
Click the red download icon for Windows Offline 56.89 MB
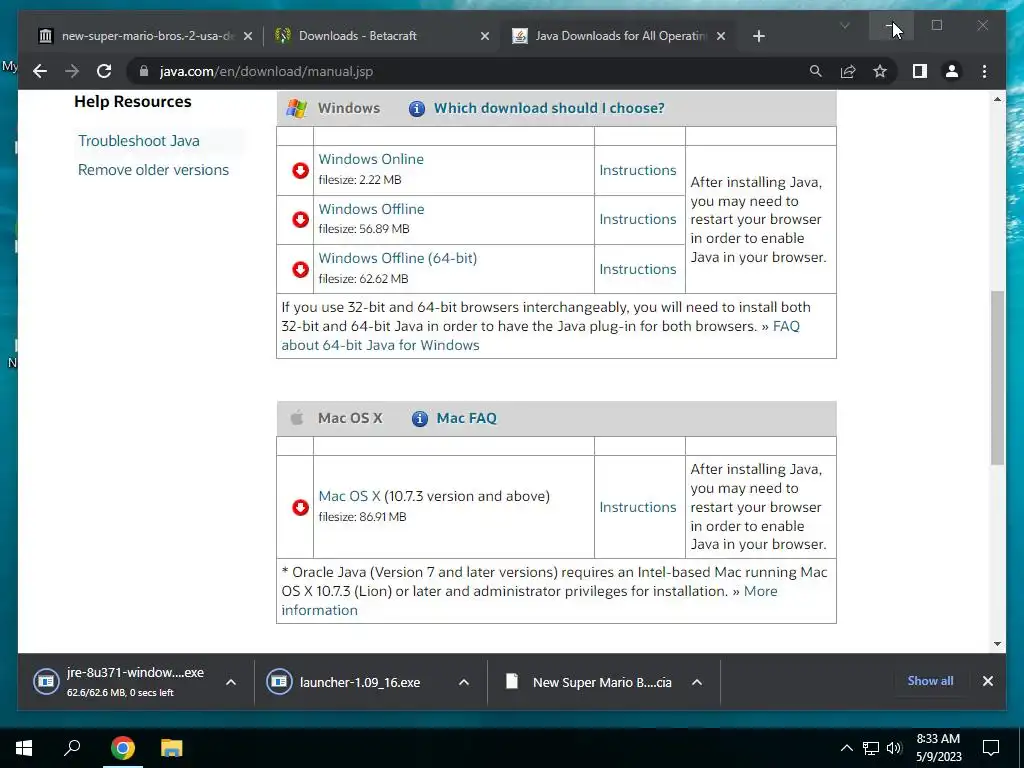click(x=300, y=219)
